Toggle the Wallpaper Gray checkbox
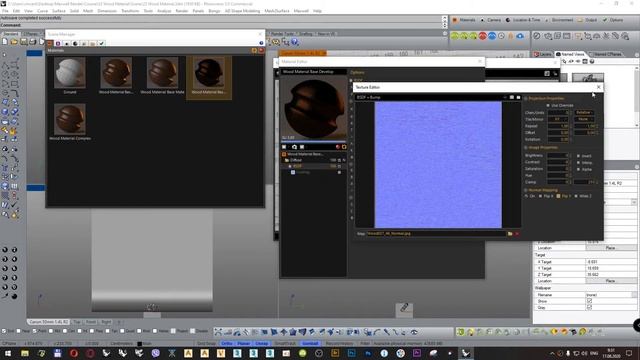The width and height of the screenshot is (640, 360). point(589,307)
